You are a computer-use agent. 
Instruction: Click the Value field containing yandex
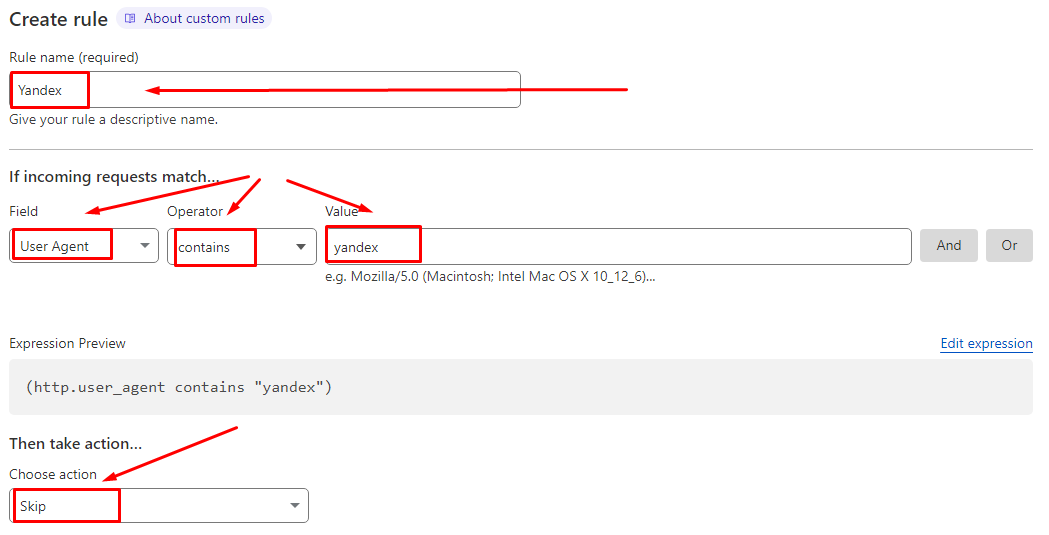[618, 246]
